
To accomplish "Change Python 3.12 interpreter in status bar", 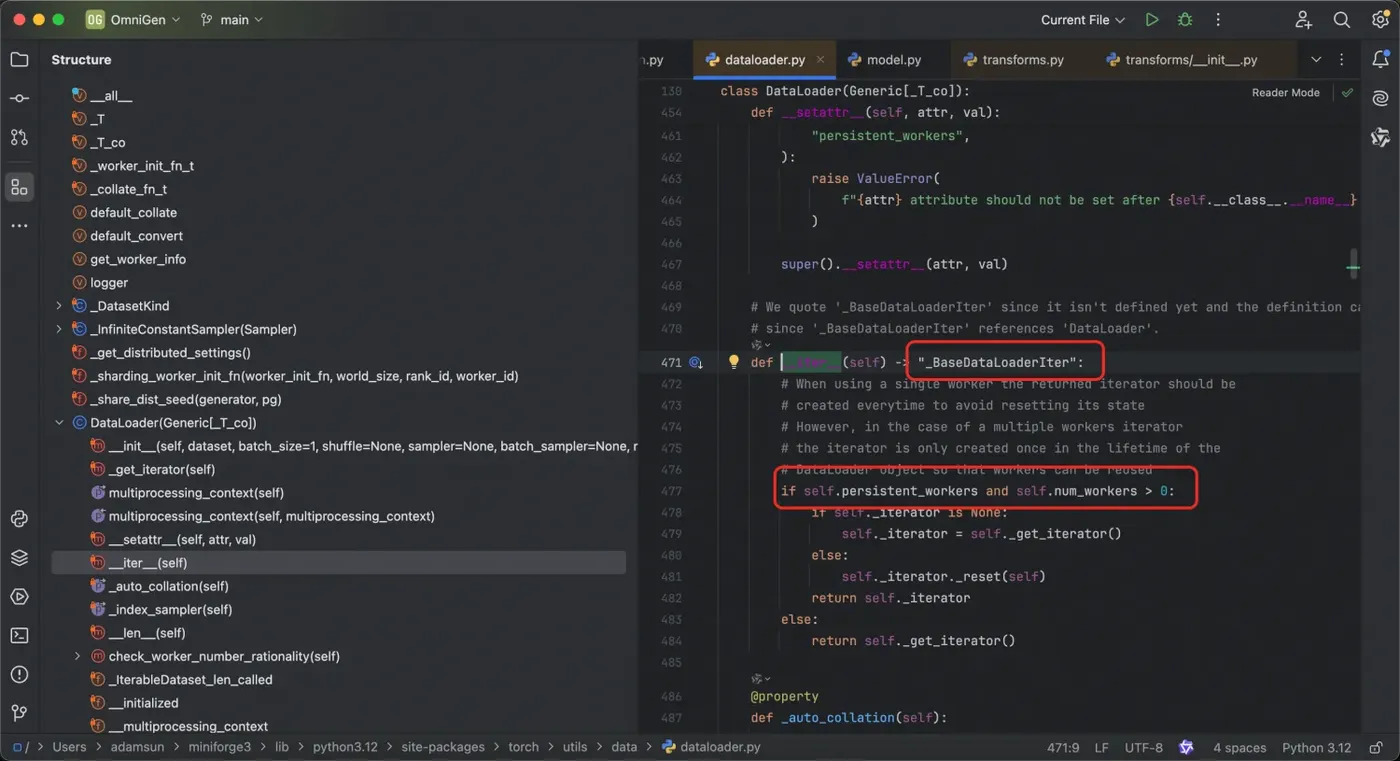I will point(1317,747).
